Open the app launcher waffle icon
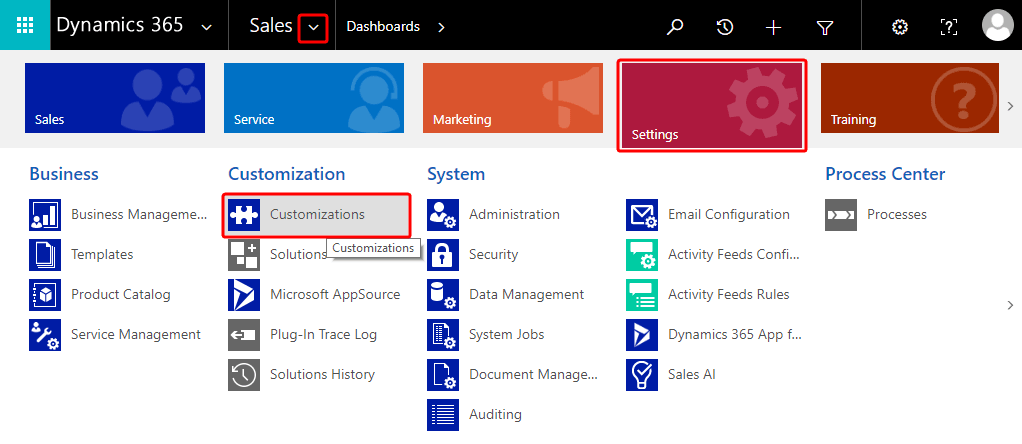 [25, 26]
